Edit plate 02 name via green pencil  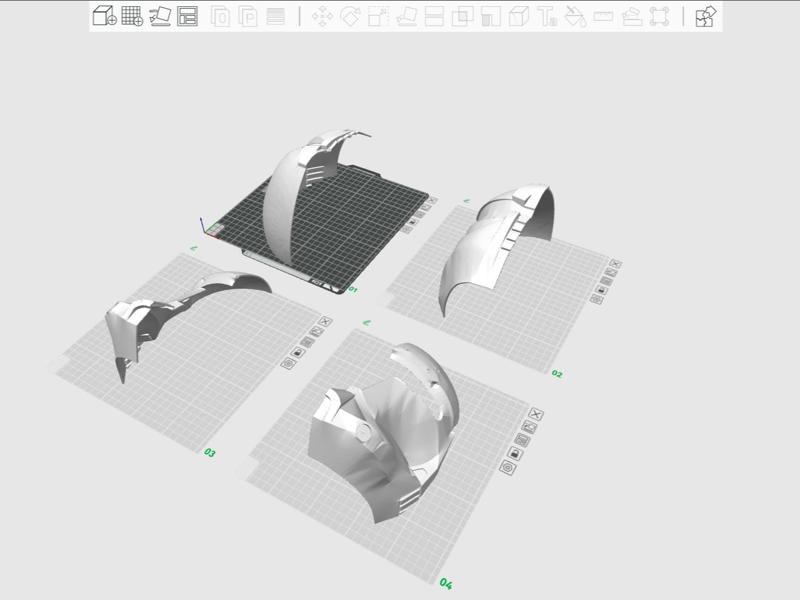[466, 201]
